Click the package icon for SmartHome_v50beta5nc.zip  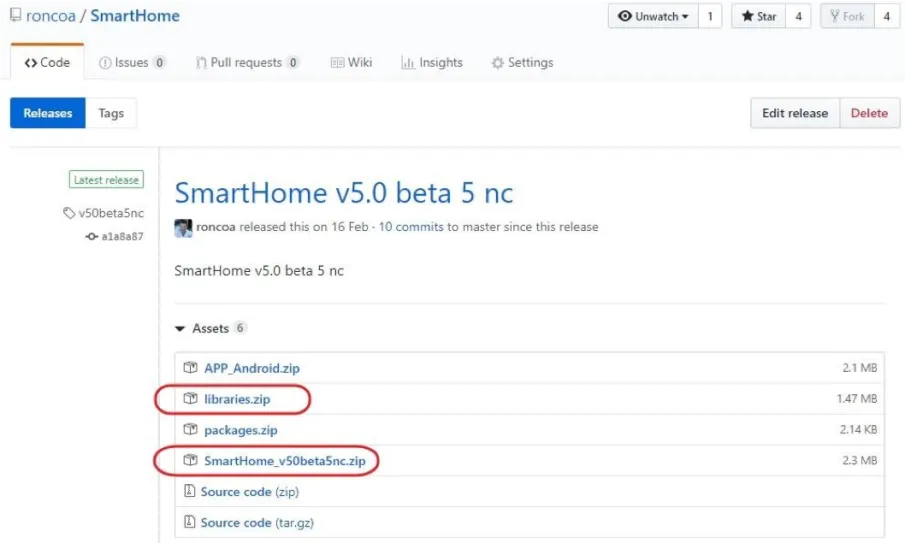[x=190, y=460]
